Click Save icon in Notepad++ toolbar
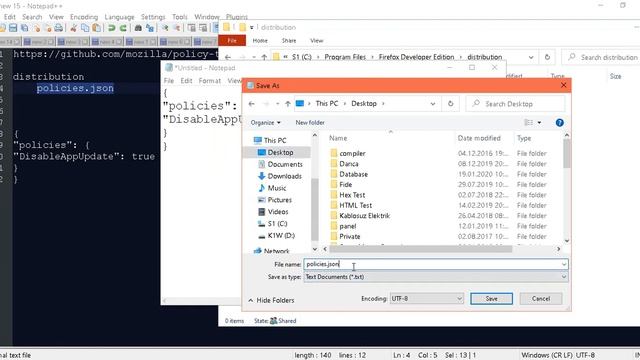Viewport: 640px width, 360px height. click(x=13, y=28)
